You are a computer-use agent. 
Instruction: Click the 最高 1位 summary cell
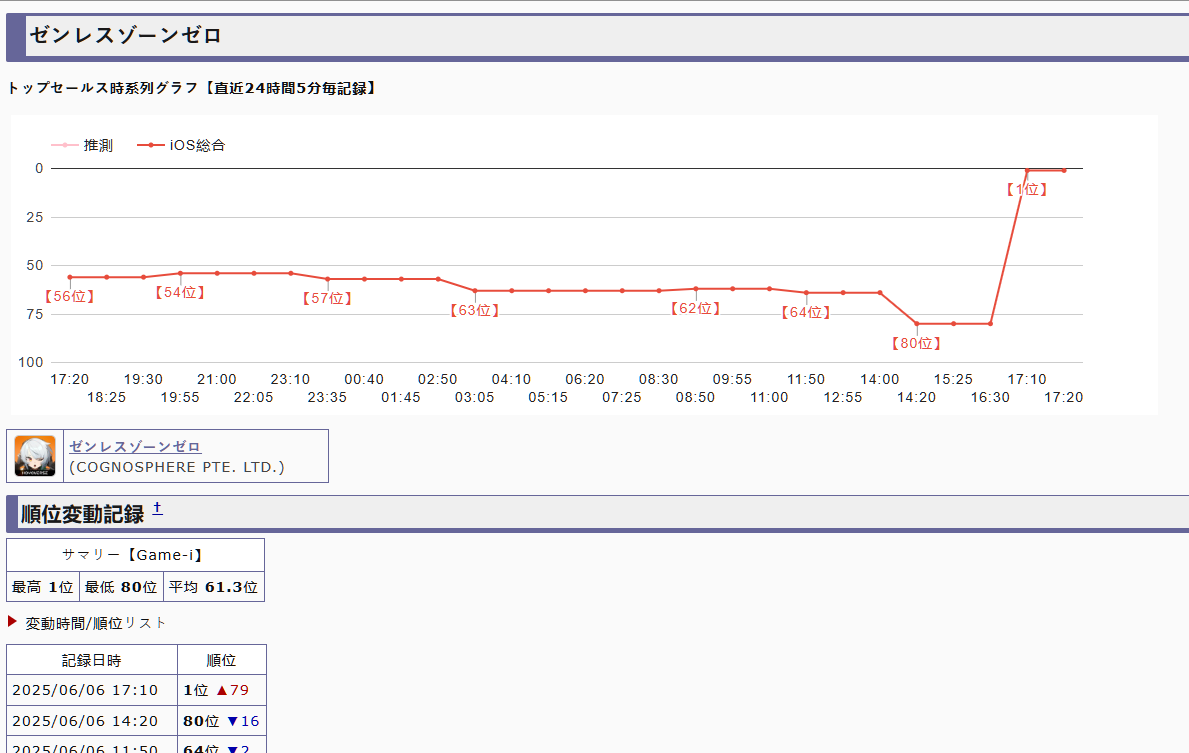point(43,587)
